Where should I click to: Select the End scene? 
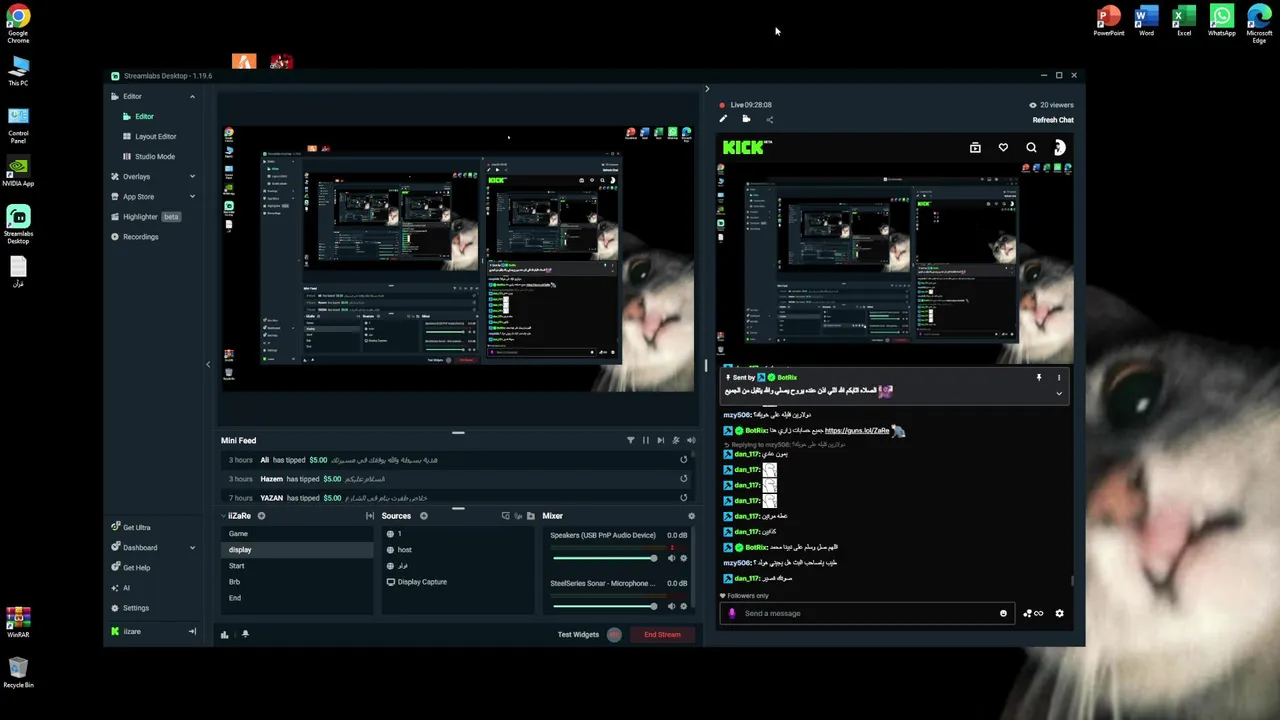click(297, 598)
